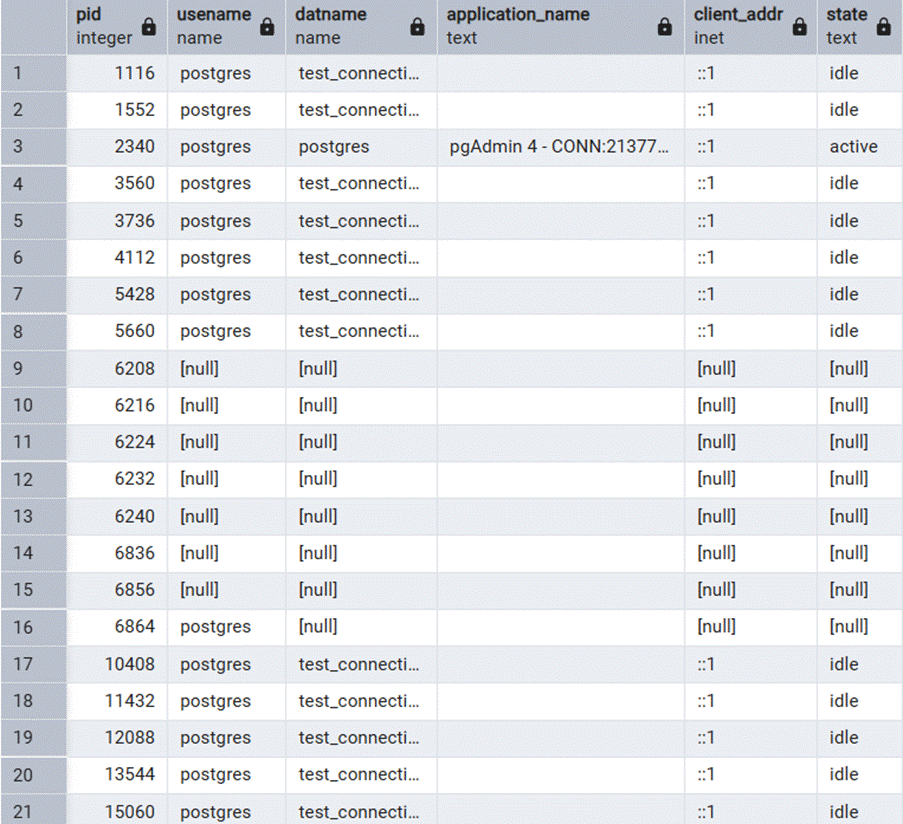Select row number 3 header
The width and height of the screenshot is (903, 824).
33,146
